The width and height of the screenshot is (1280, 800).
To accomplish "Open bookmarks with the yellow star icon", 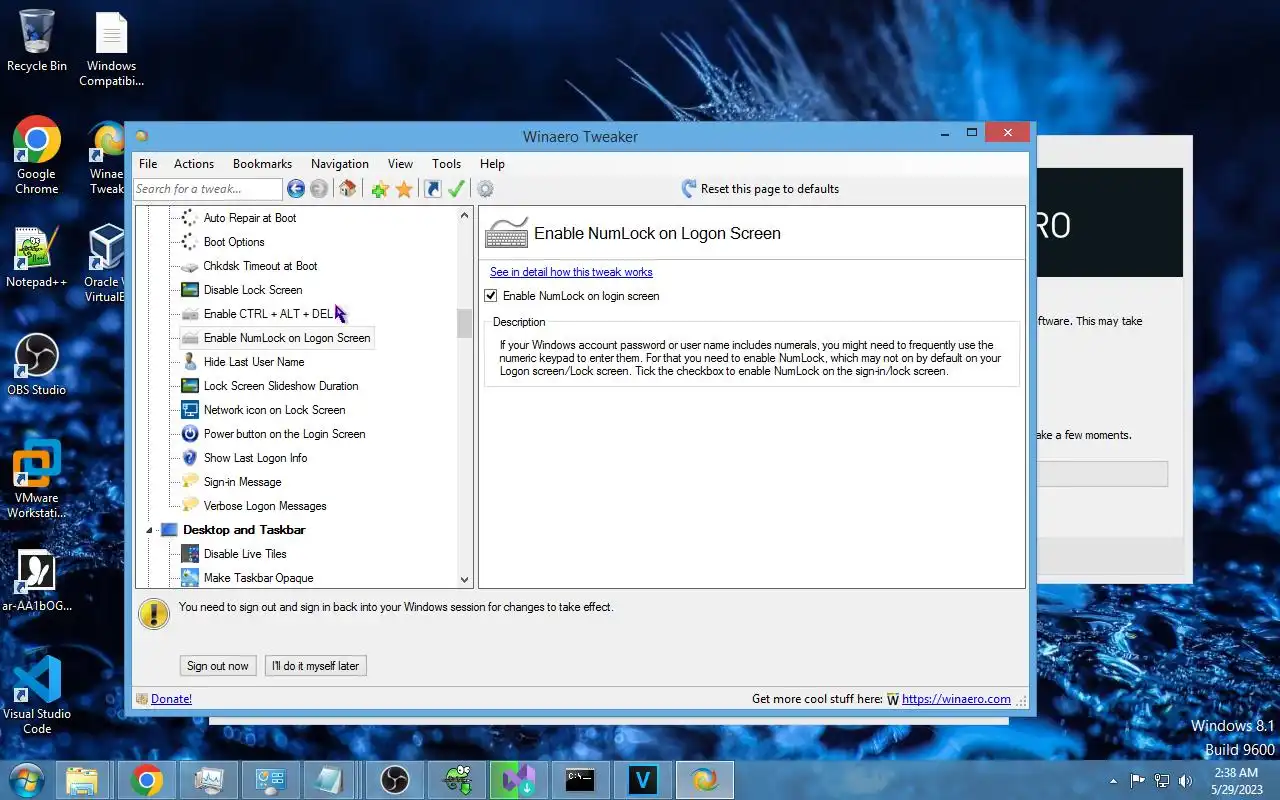I will point(404,189).
